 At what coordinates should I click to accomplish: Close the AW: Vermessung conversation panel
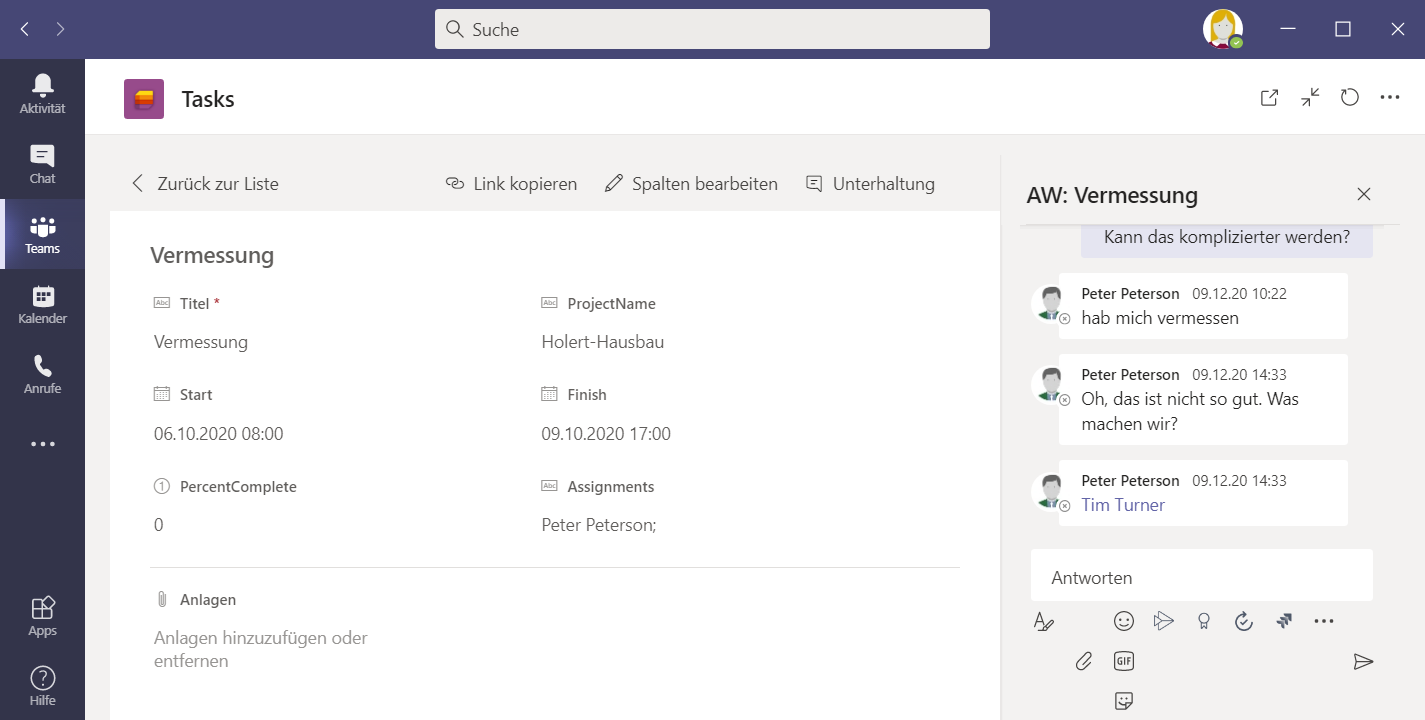point(1363,194)
